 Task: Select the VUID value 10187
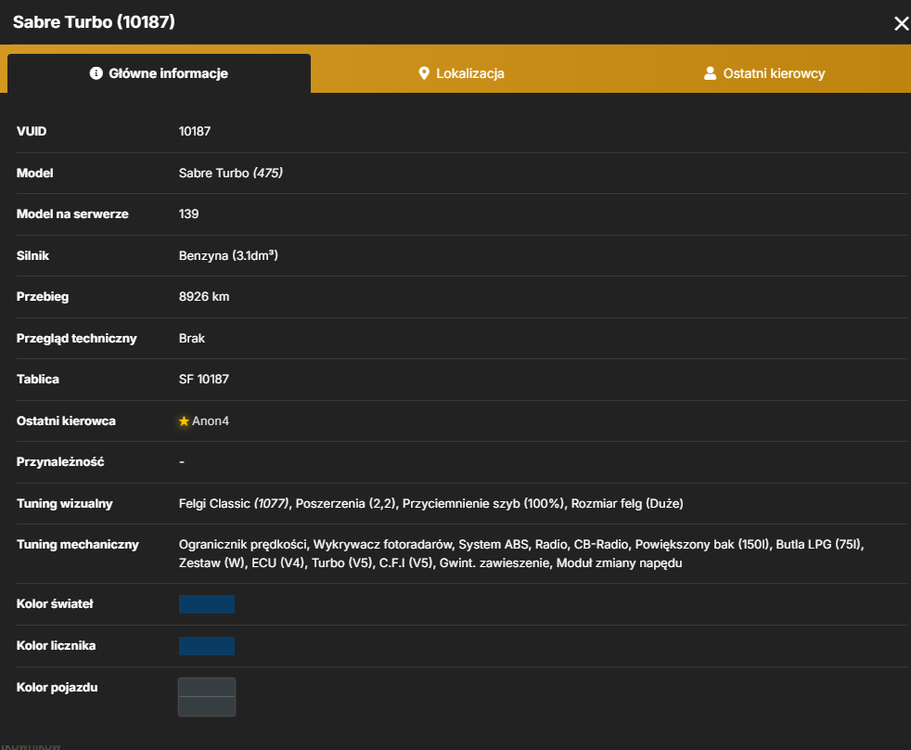(195, 131)
